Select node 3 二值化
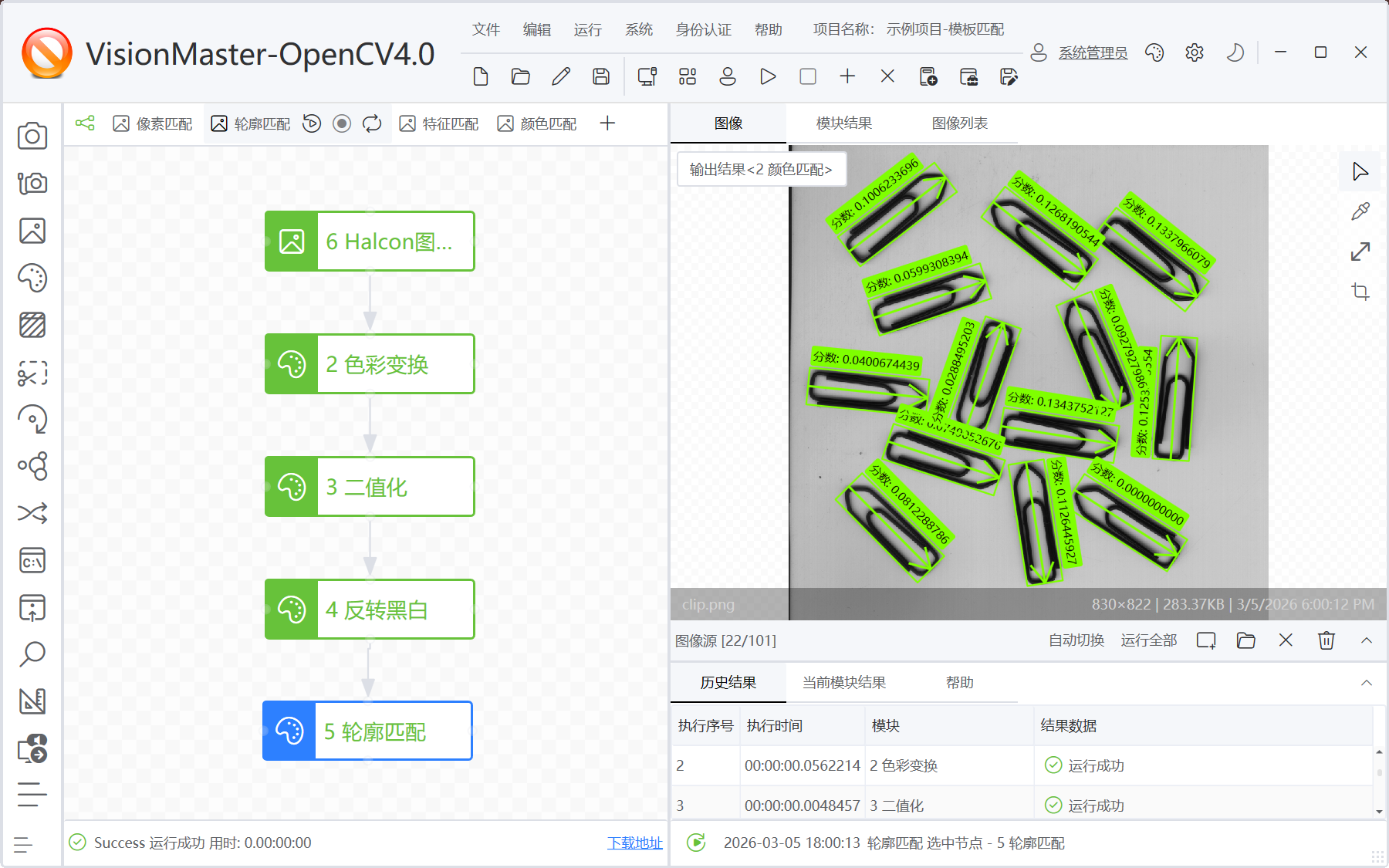The height and width of the screenshot is (868, 1389). pos(370,487)
